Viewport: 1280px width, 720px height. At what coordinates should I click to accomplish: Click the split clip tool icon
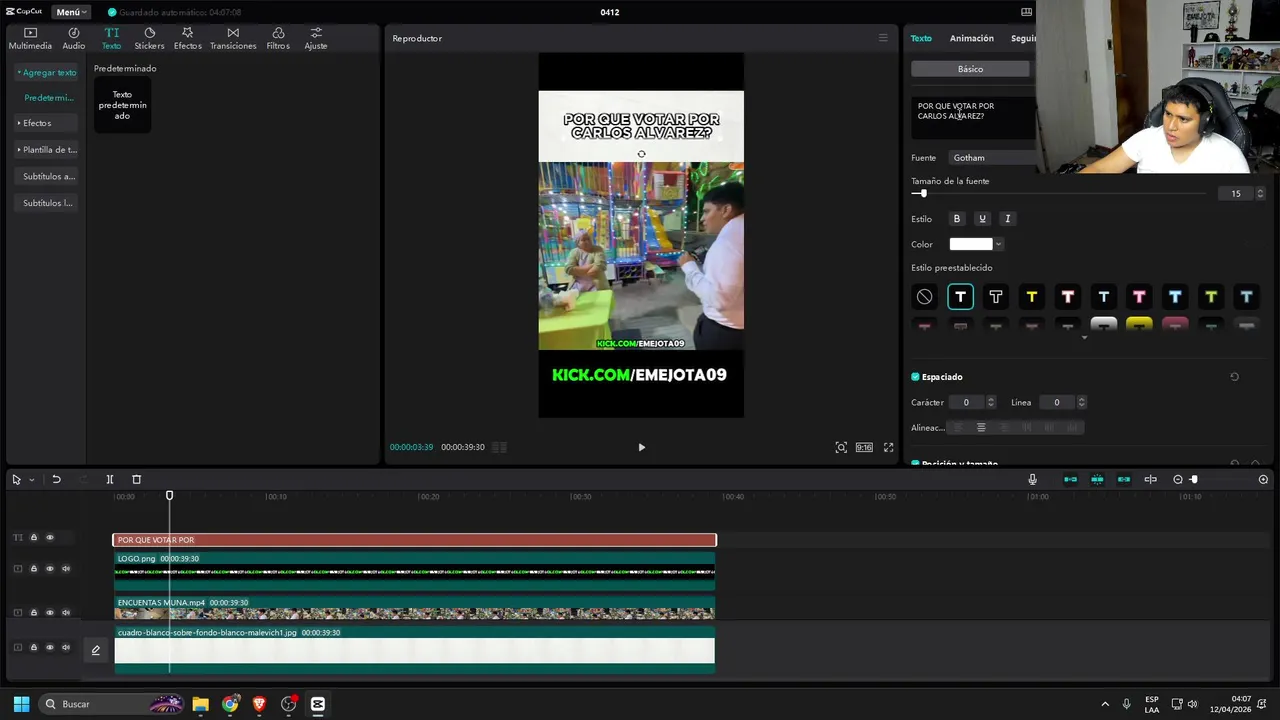[x=110, y=480]
